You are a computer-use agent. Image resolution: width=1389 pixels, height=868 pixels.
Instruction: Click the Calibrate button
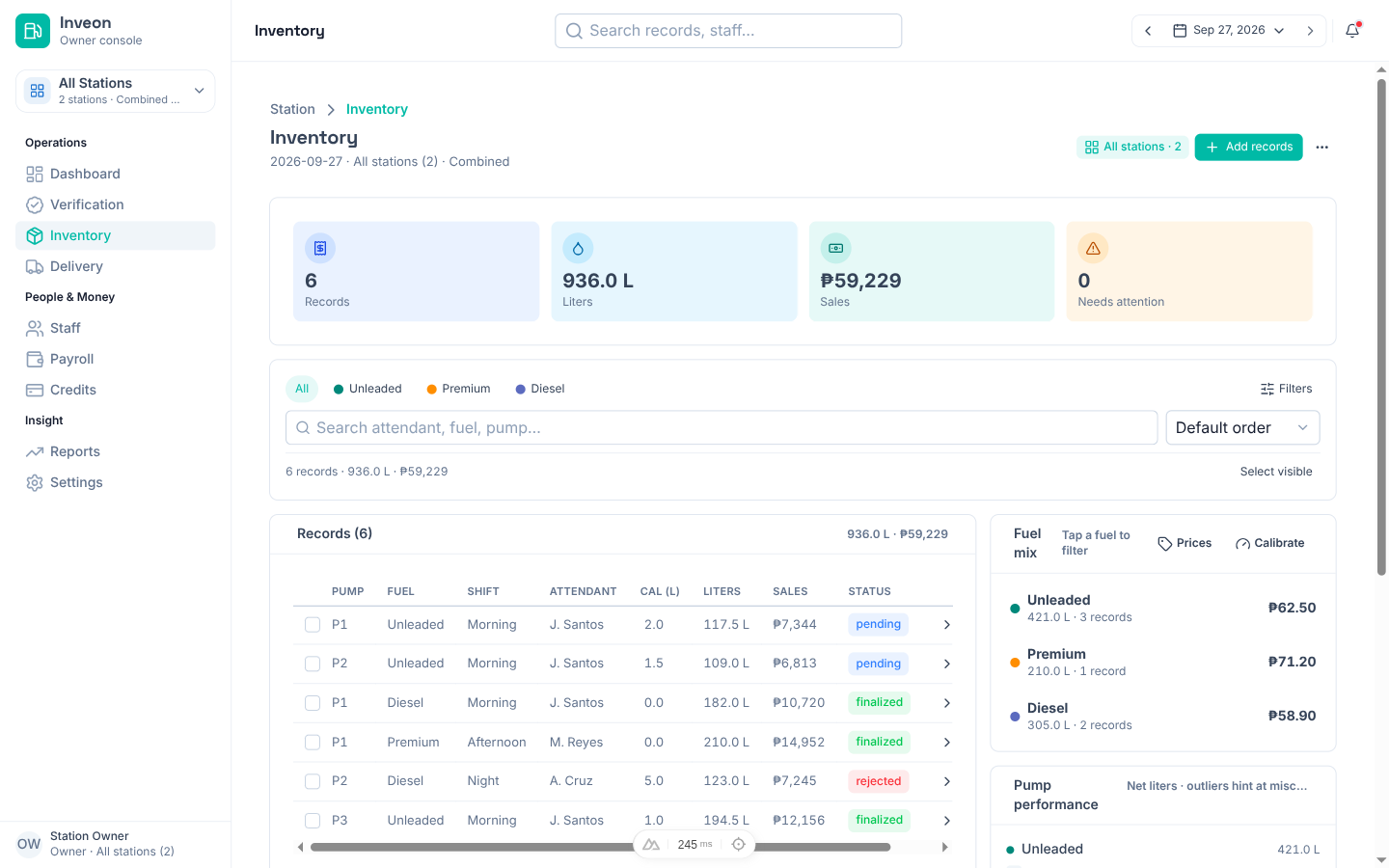coord(1269,543)
